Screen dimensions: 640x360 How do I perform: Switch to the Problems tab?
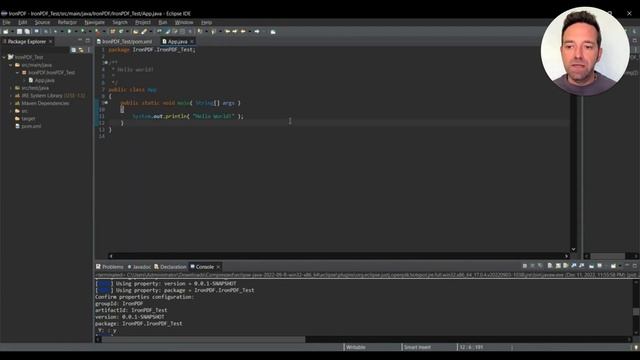tap(110, 267)
